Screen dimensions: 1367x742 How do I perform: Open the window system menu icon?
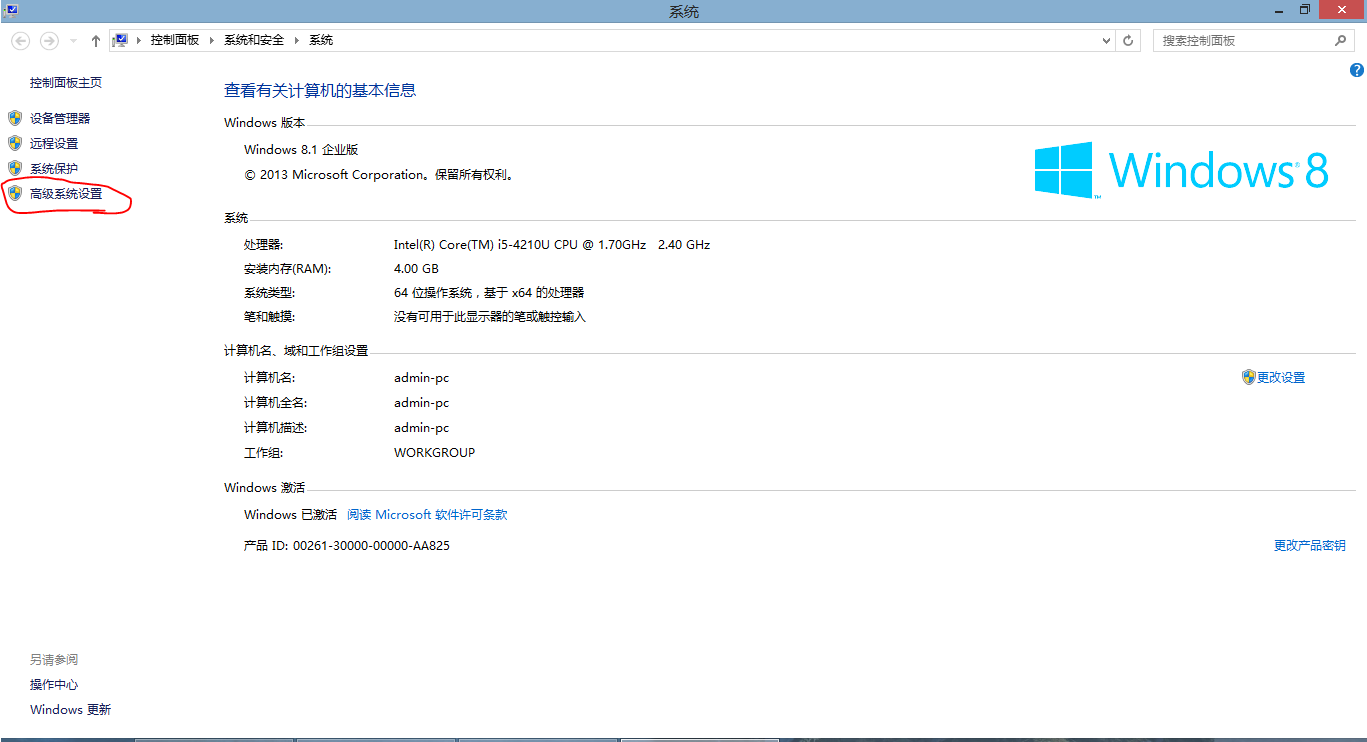(9, 10)
